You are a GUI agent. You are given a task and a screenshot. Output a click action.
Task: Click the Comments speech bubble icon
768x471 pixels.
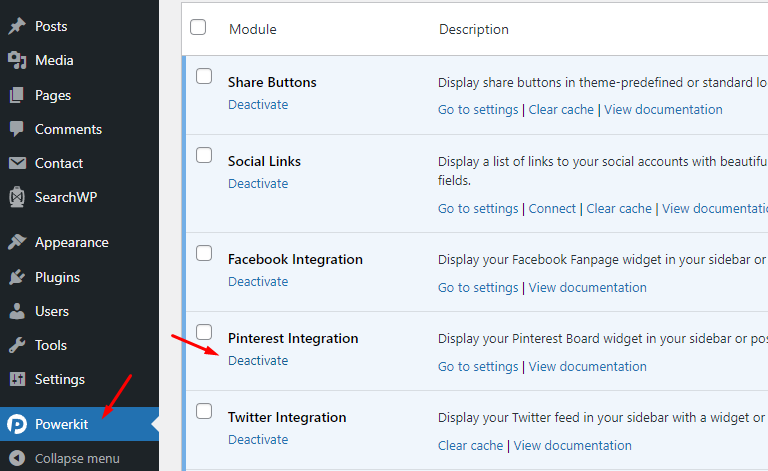17,129
